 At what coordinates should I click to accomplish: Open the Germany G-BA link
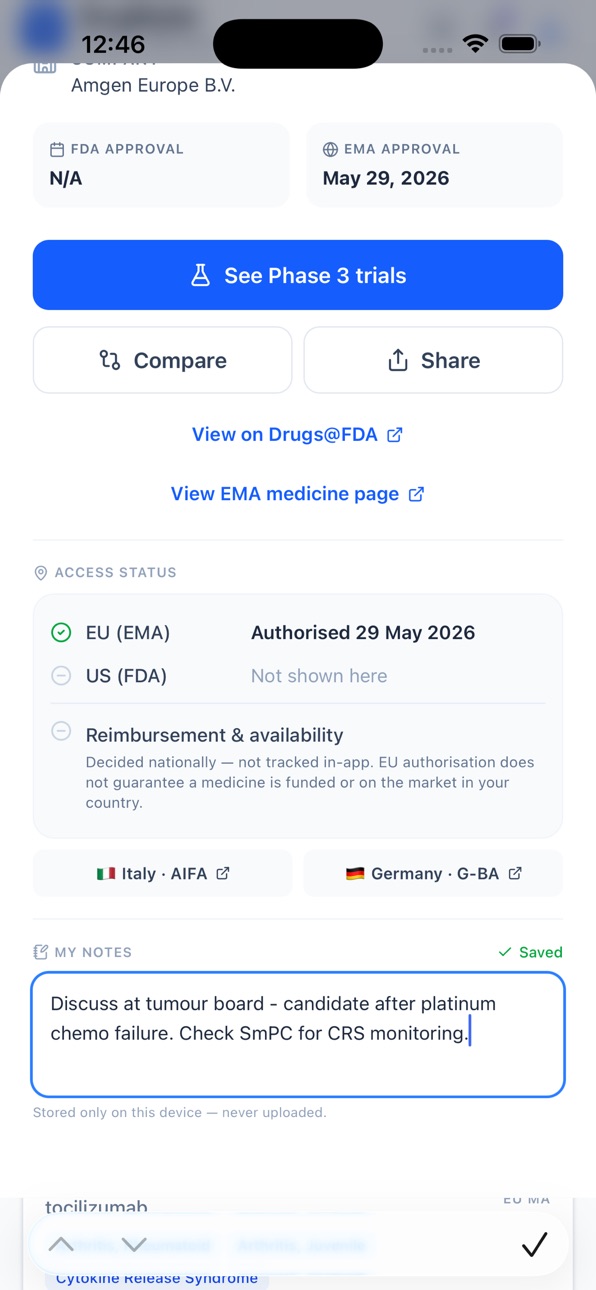pos(433,873)
